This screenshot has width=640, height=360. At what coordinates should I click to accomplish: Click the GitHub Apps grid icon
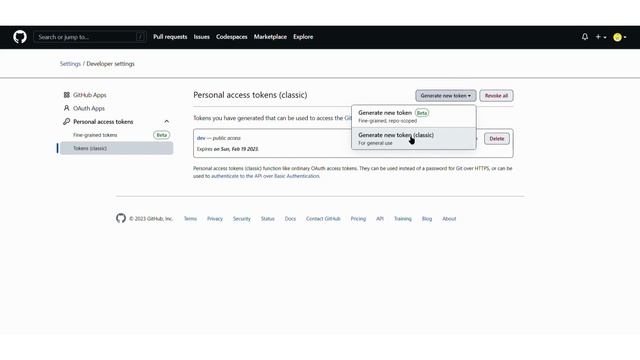tap(67, 95)
